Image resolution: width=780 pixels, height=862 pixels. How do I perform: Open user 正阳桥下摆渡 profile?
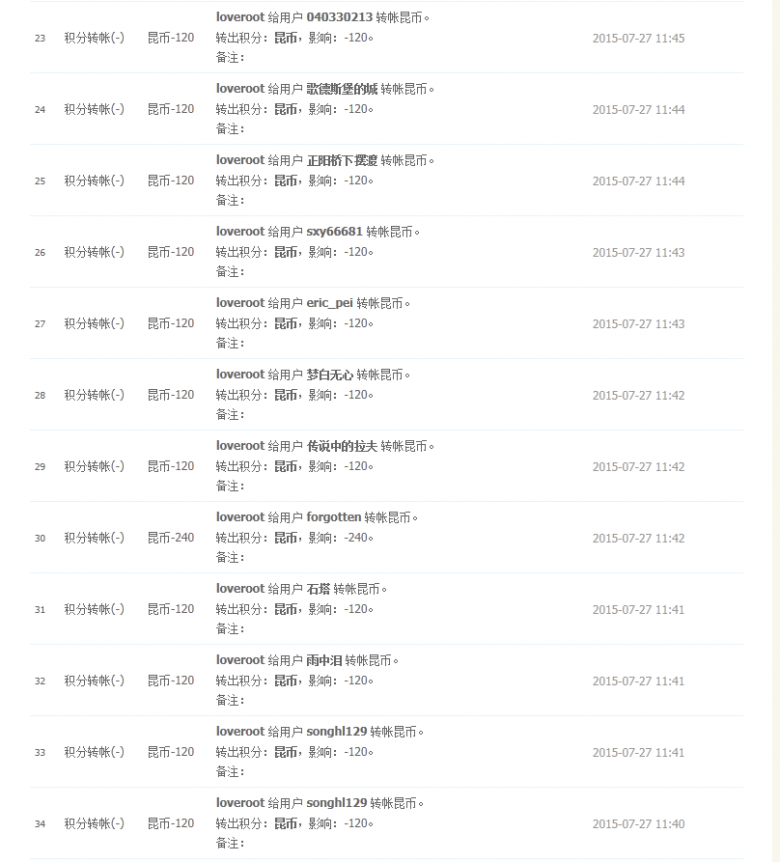pyautogui.click(x=342, y=161)
